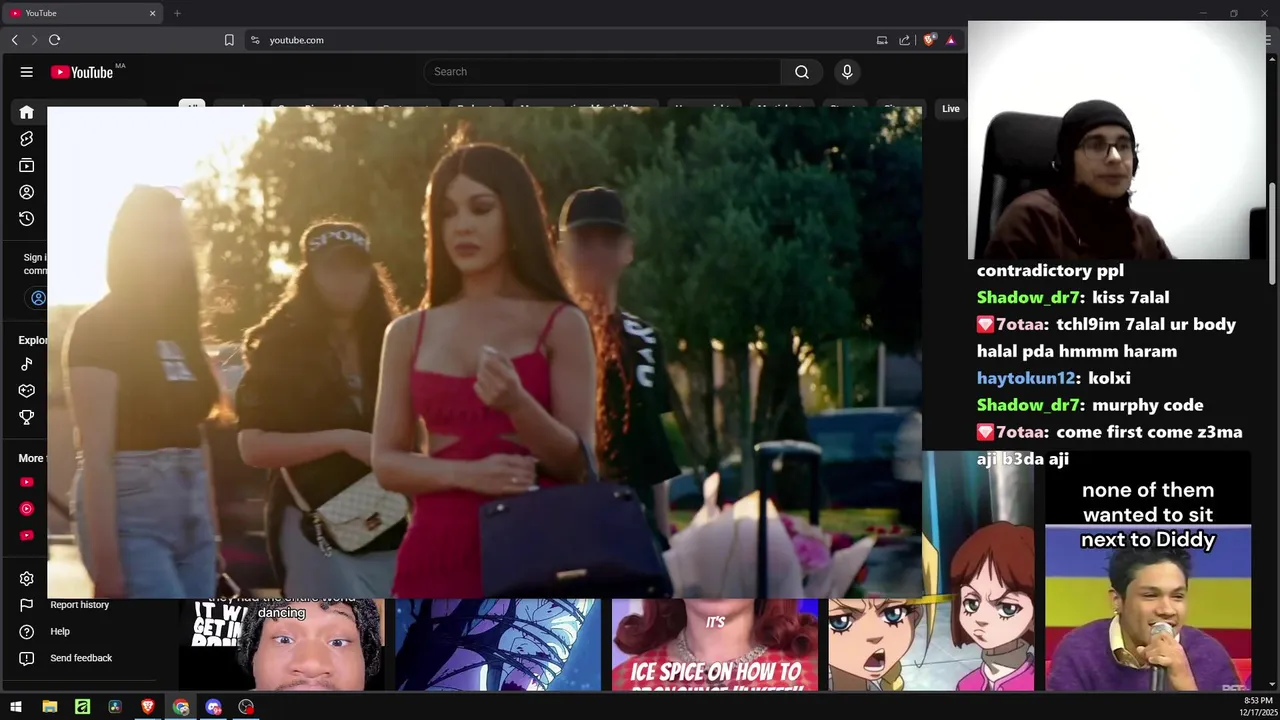
Task: Open the Brave Shields lion icon
Action: click(929, 40)
